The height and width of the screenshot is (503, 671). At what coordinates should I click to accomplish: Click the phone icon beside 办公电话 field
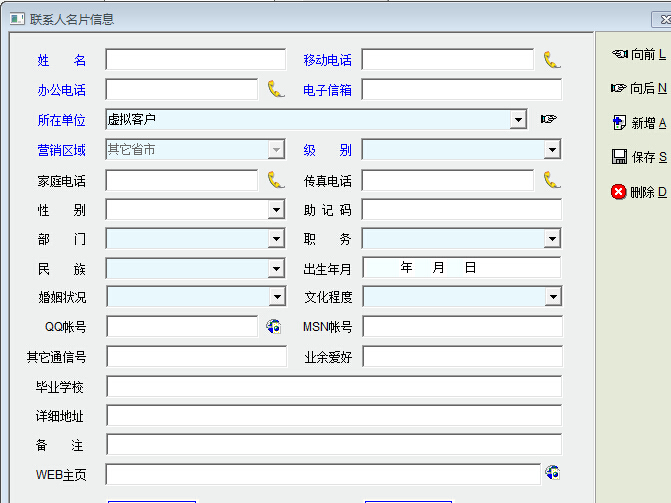click(276, 89)
